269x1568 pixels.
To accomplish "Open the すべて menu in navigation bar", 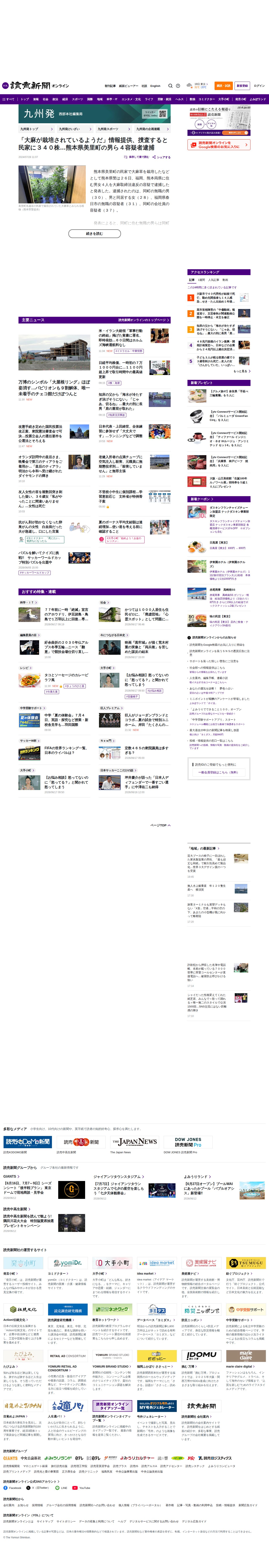I will pos(9,99).
